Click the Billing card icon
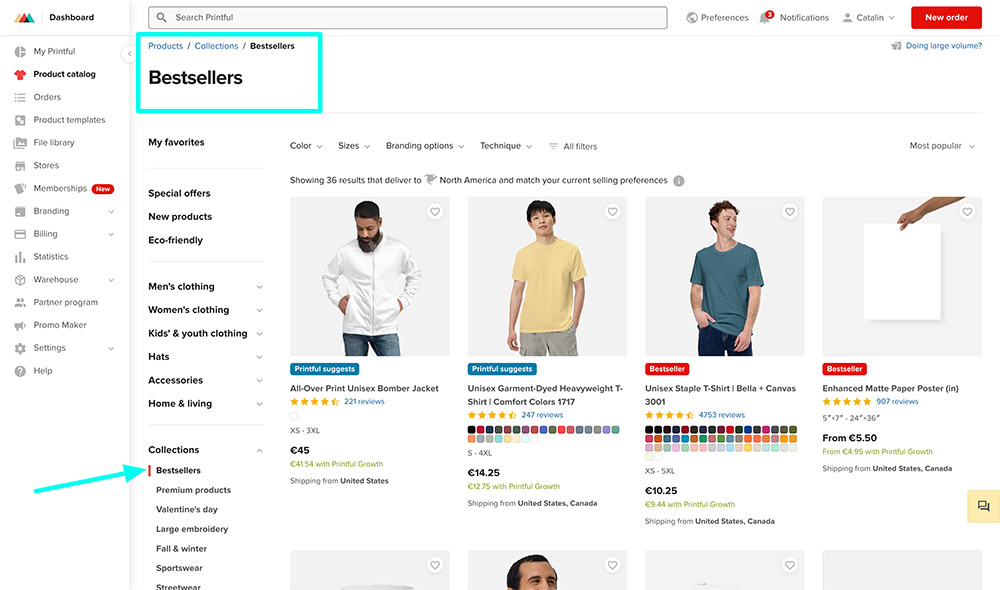Screen dimensions: 1000x590 (x=20, y=234)
